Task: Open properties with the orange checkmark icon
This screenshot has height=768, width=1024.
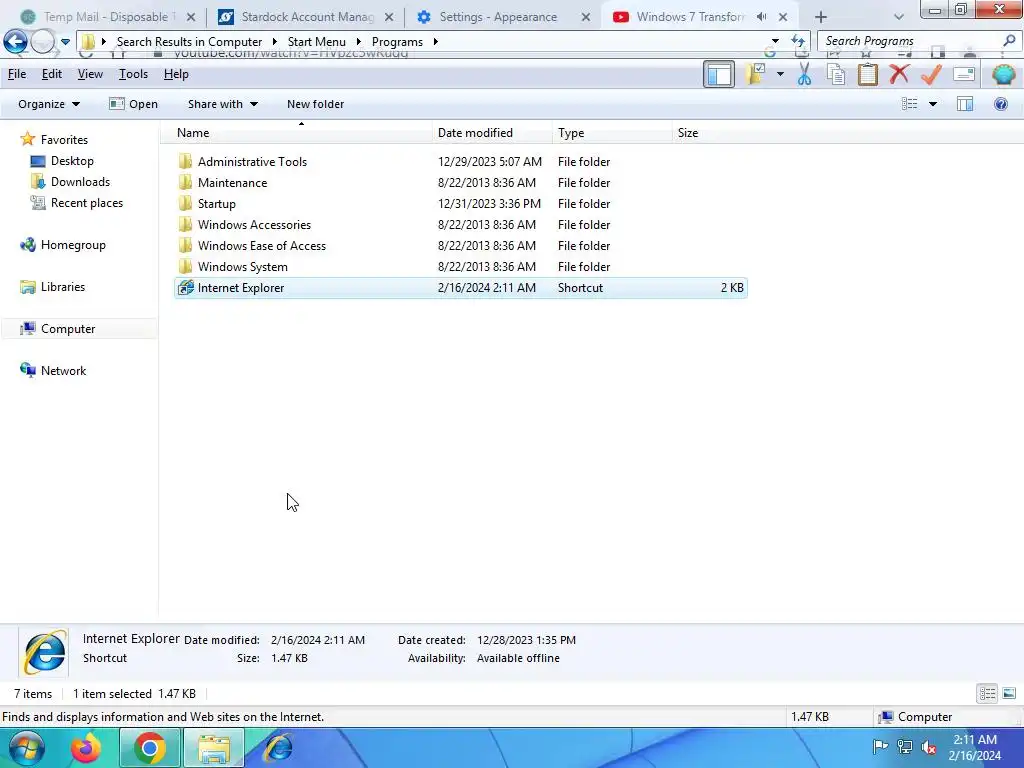Action: [931, 74]
